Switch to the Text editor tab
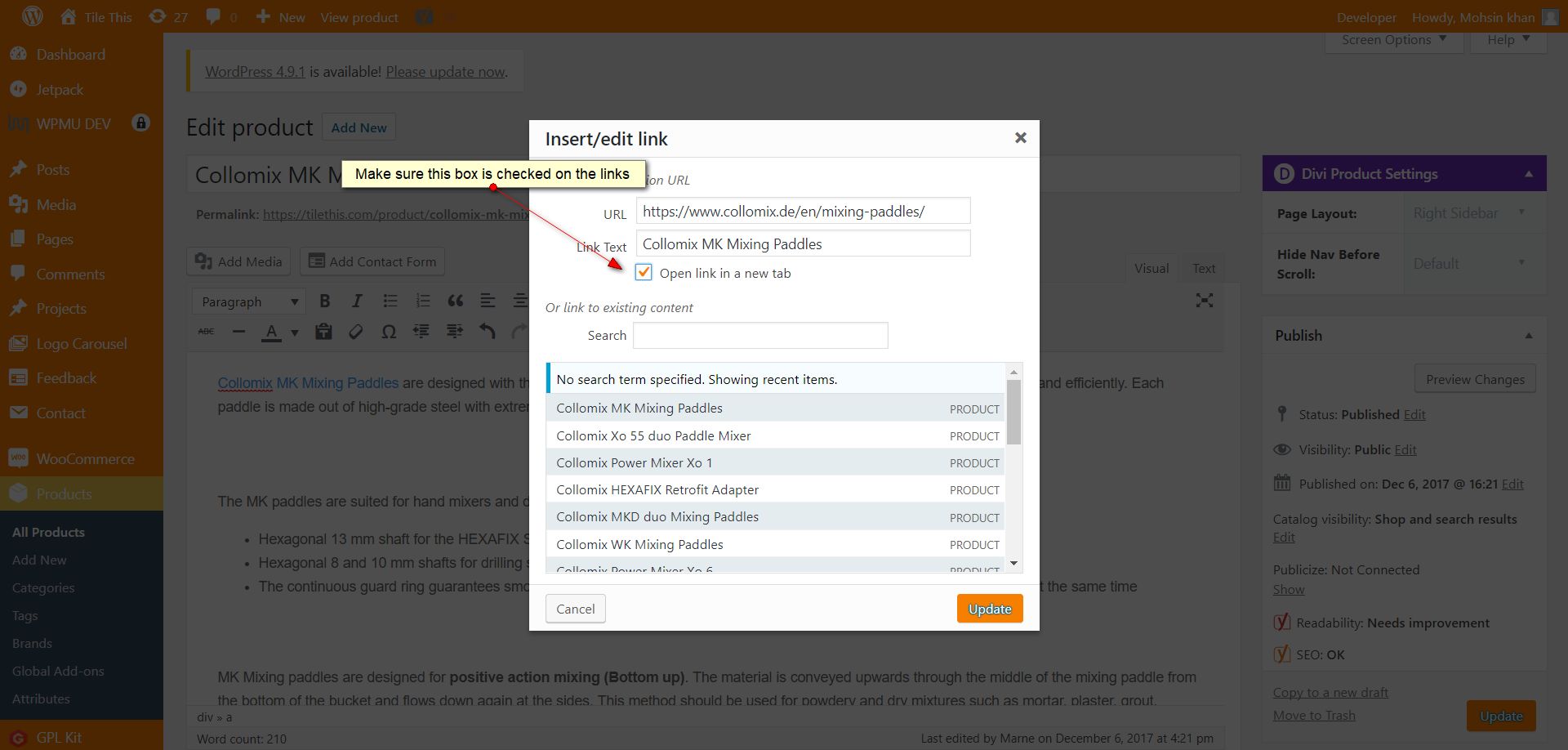The height and width of the screenshot is (750, 1568). [x=1203, y=268]
